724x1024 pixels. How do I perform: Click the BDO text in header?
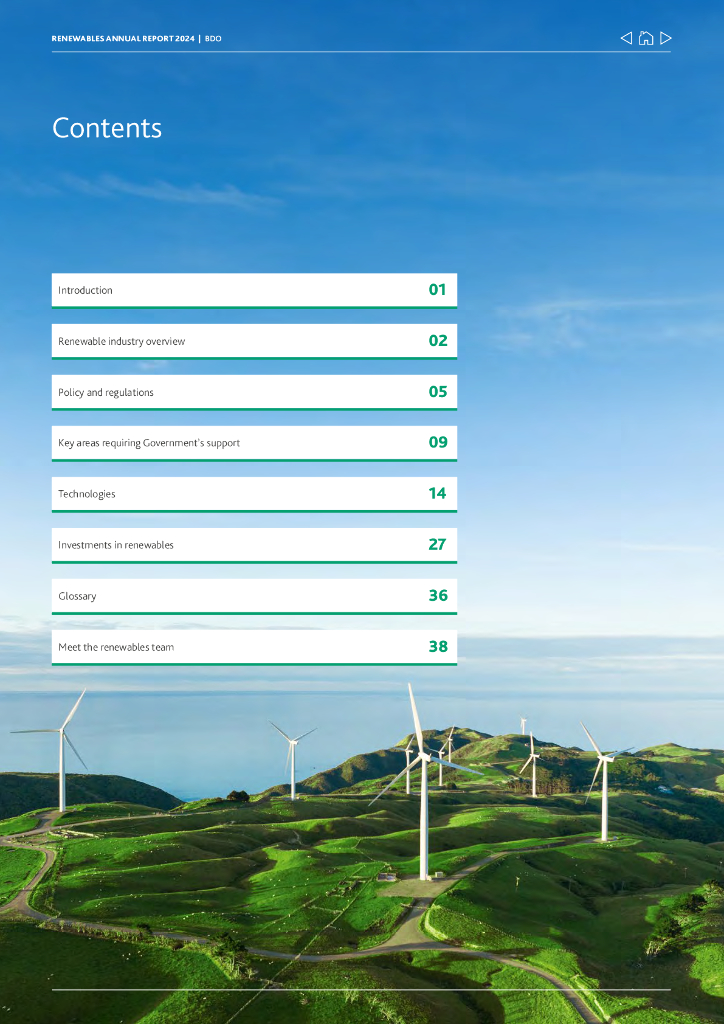point(213,38)
